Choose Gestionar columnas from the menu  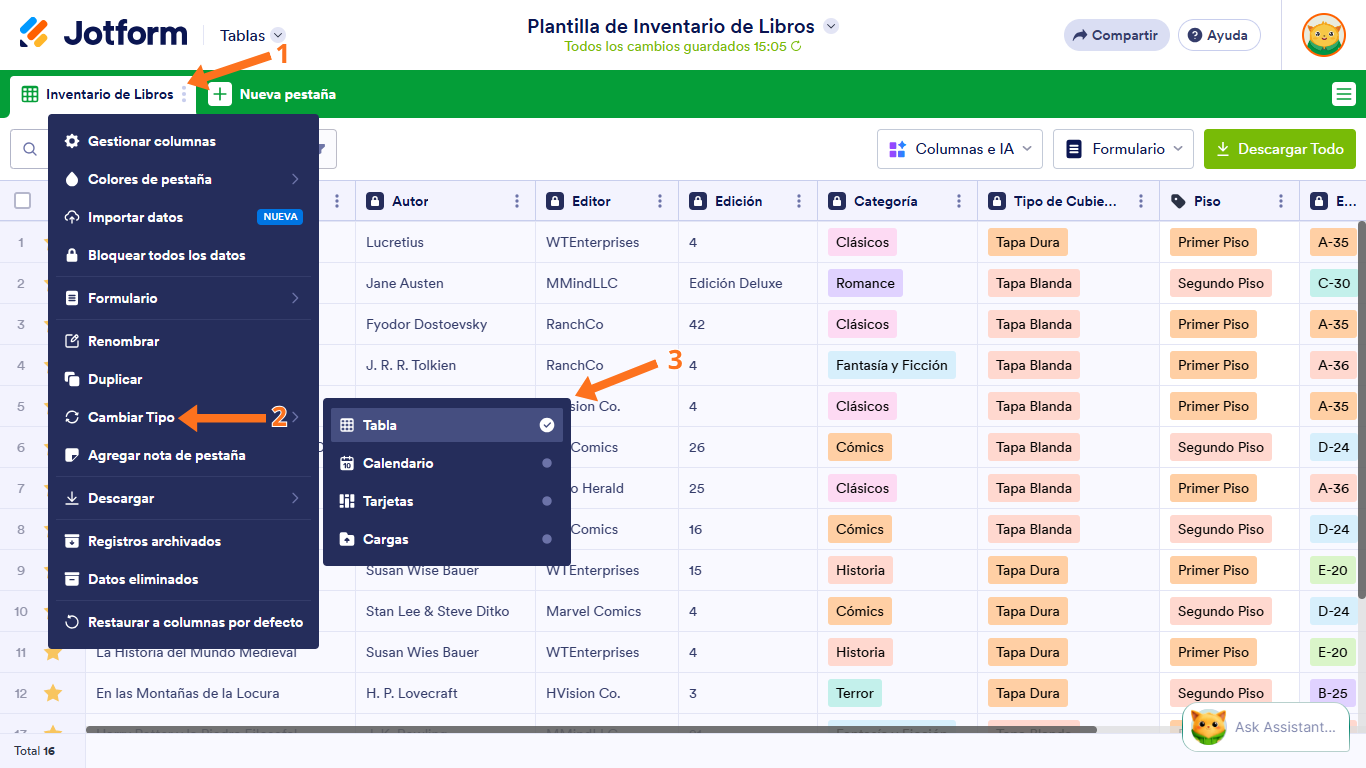pos(183,141)
